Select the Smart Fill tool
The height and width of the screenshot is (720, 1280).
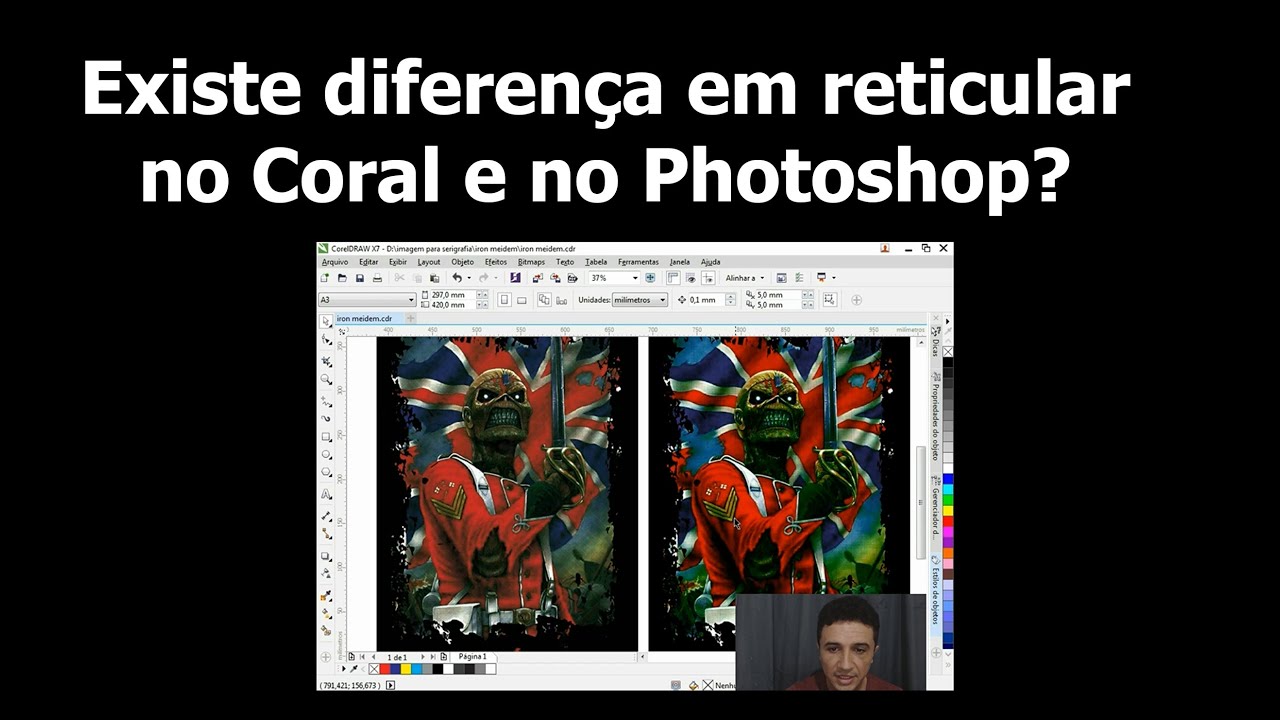click(326, 630)
